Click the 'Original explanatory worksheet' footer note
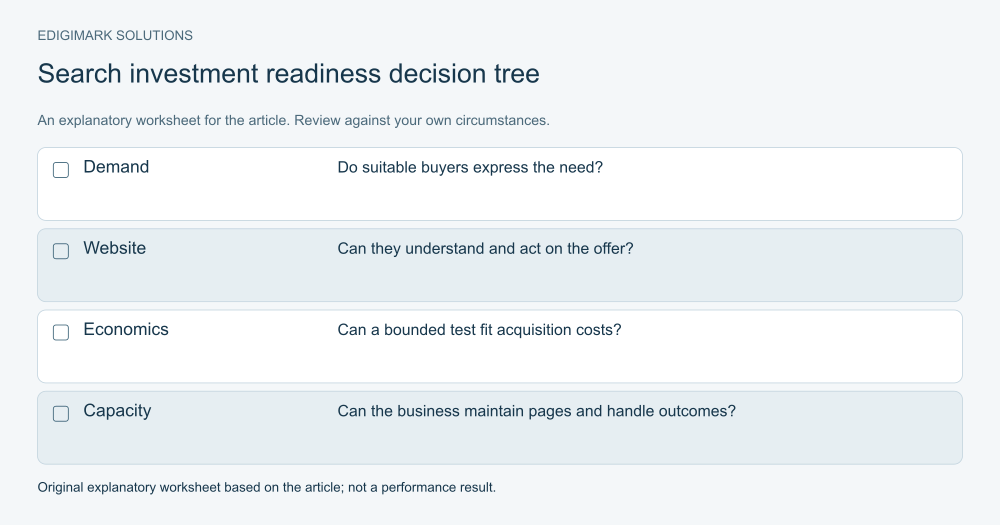The image size is (1000, 525). (x=267, y=487)
